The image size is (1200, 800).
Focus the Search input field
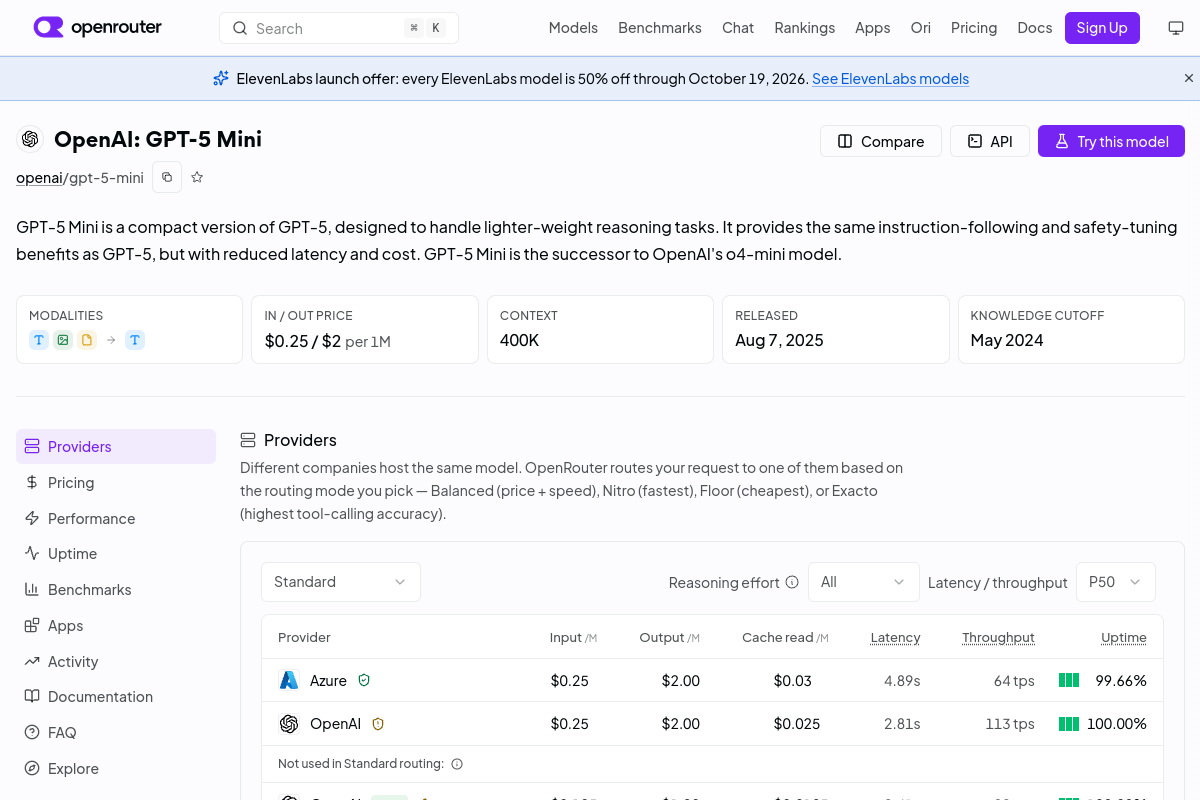[339, 28]
